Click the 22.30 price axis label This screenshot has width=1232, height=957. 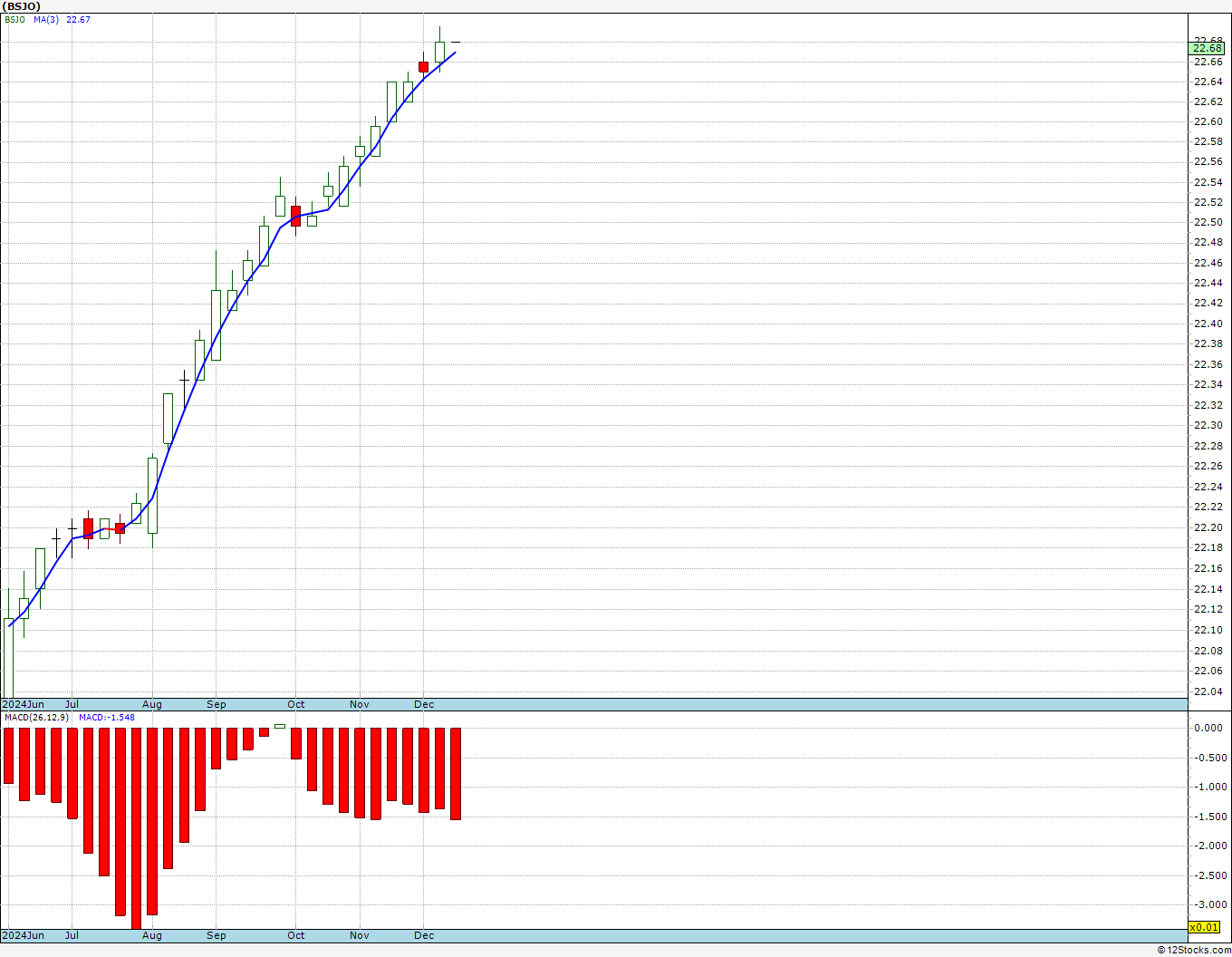[1208, 425]
